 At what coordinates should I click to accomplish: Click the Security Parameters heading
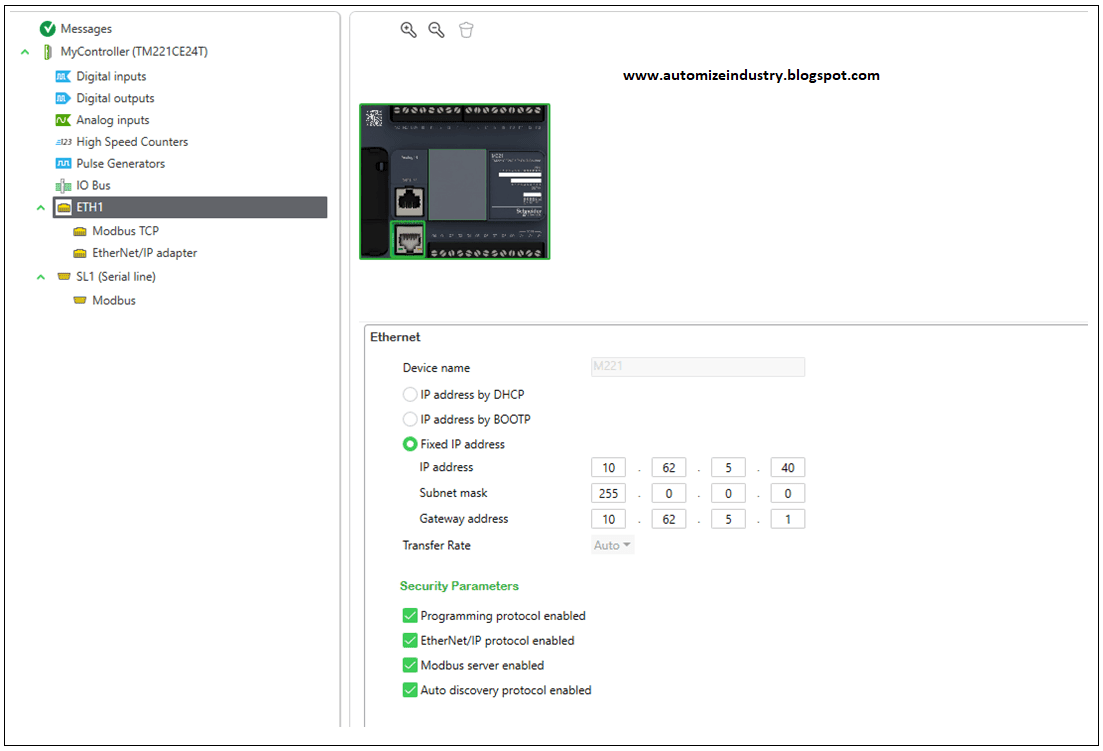pos(459,586)
